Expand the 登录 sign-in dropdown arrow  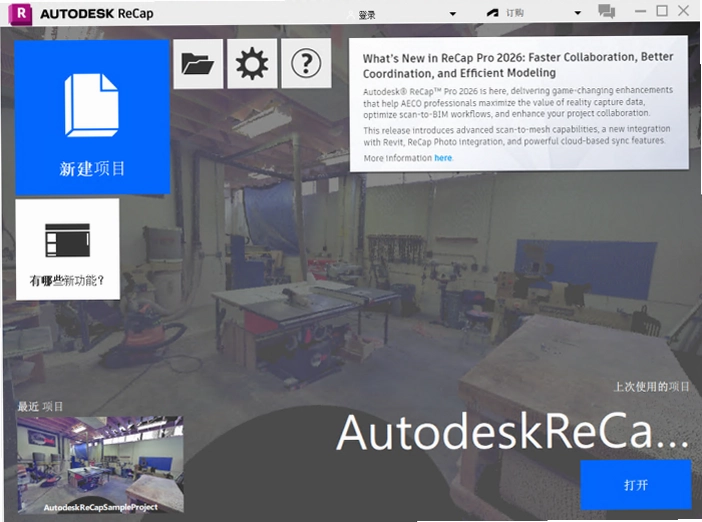[x=453, y=14]
